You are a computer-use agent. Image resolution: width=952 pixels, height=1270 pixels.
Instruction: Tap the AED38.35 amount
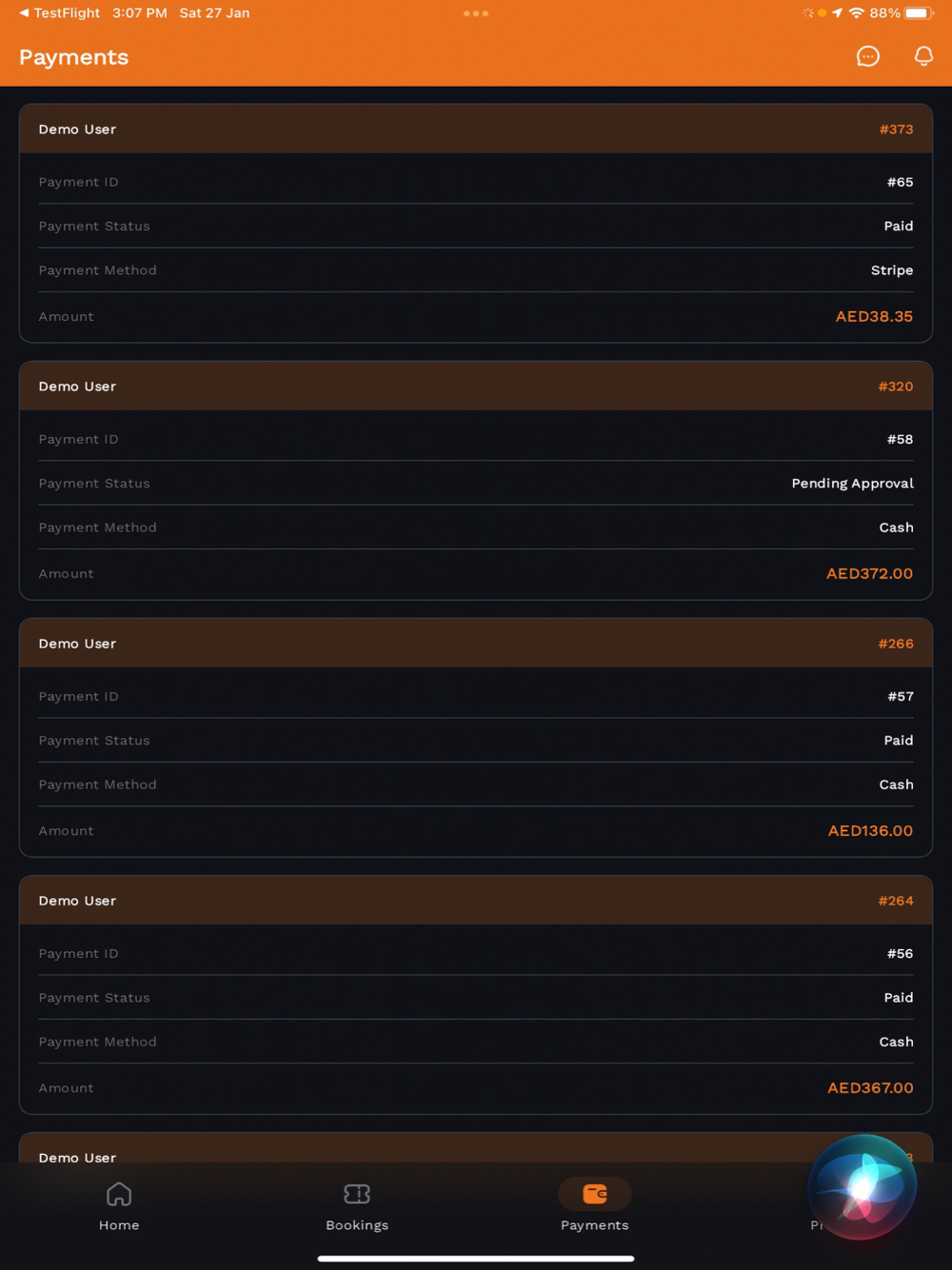click(874, 316)
